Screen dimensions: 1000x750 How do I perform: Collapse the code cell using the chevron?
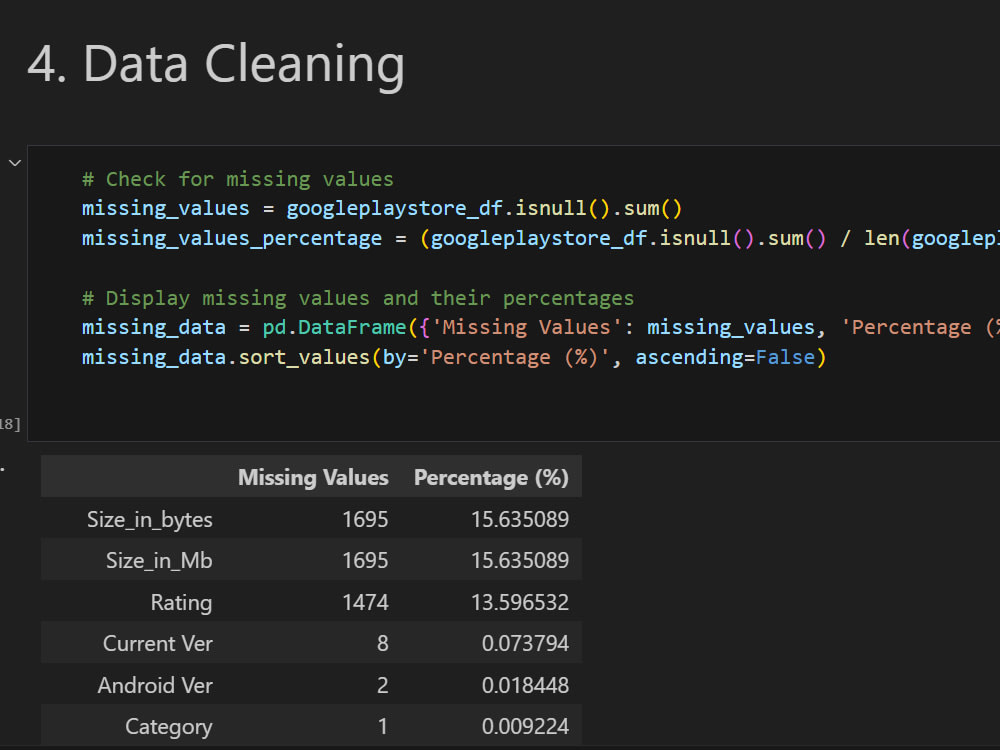click(x=14, y=162)
